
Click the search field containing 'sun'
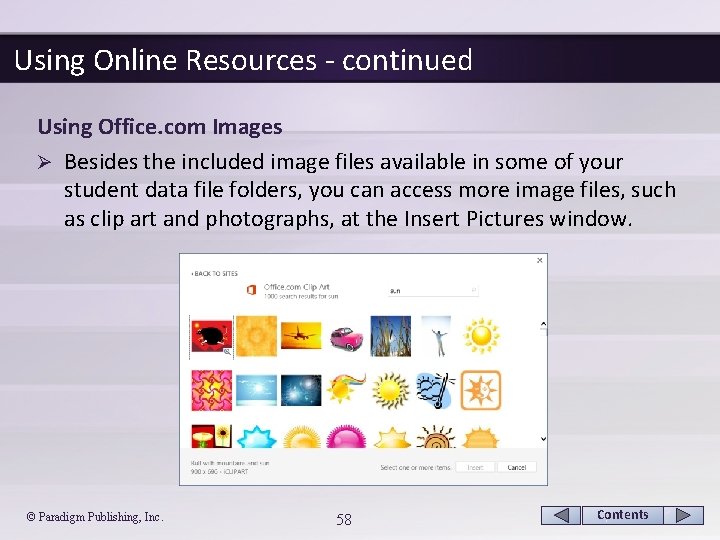[x=433, y=291]
